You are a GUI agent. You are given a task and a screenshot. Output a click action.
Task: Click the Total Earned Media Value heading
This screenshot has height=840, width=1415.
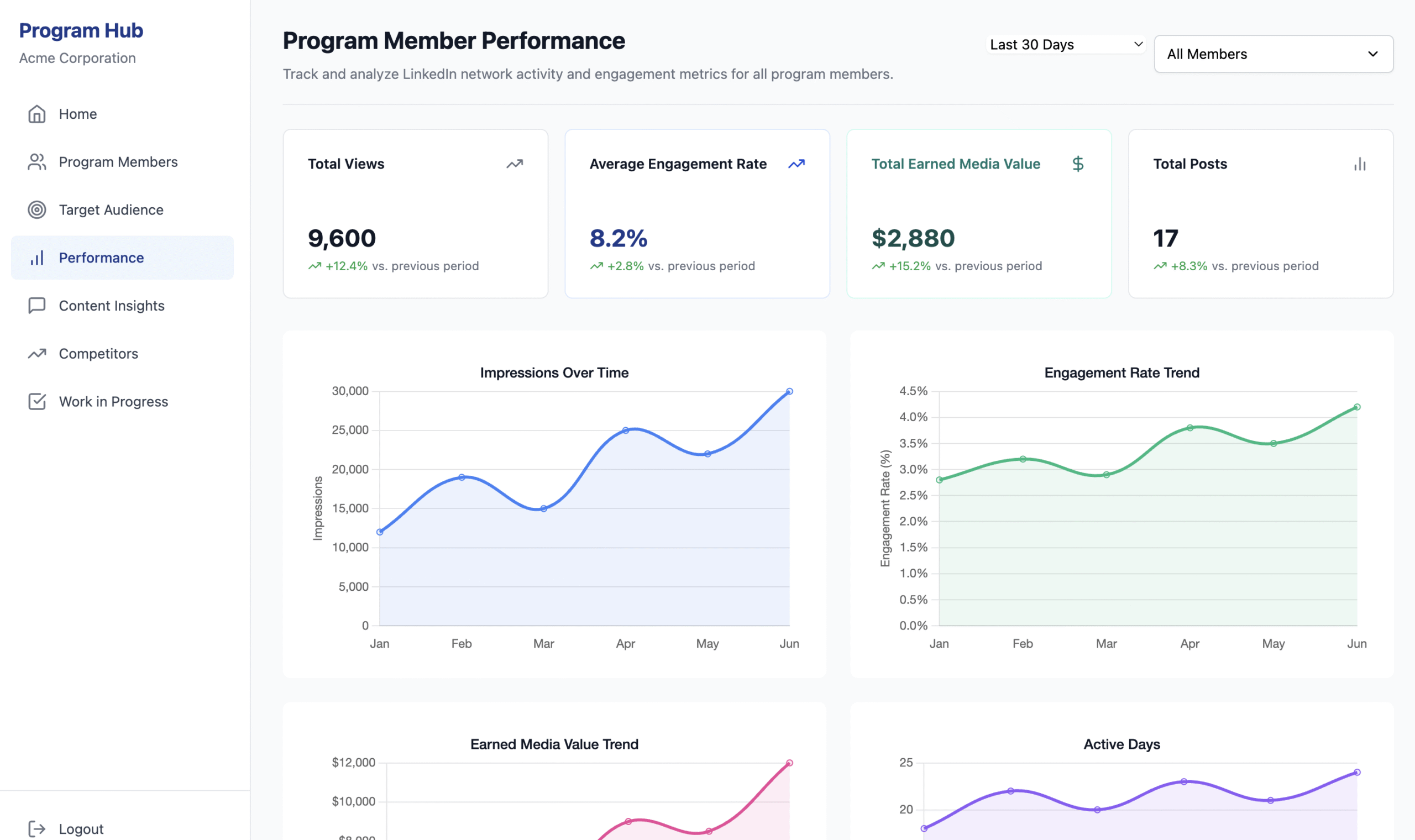[x=956, y=164]
